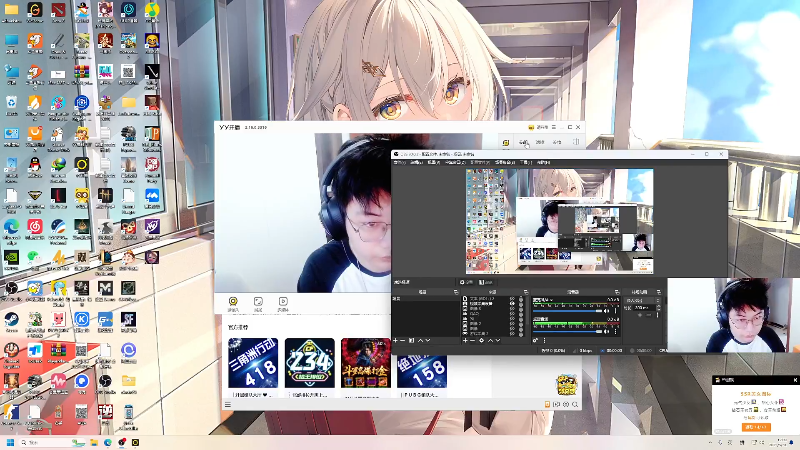Click Windows taskbar search box
Viewport: 800px width, 450px height.
(x=51, y=442)
